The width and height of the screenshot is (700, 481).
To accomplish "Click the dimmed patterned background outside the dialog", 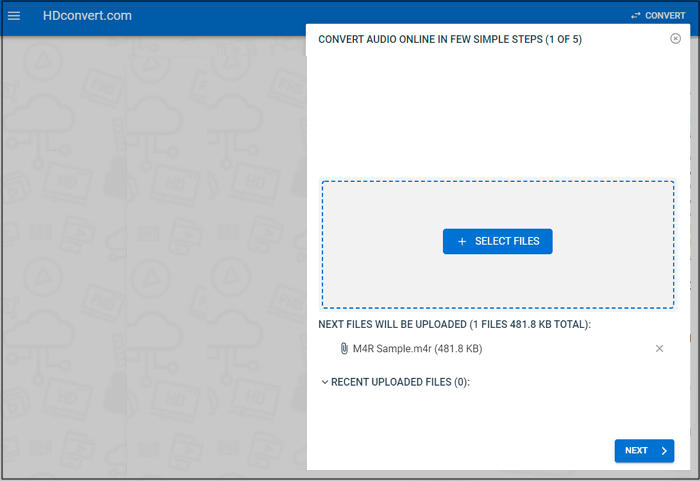I will click(x=150, y=250).
